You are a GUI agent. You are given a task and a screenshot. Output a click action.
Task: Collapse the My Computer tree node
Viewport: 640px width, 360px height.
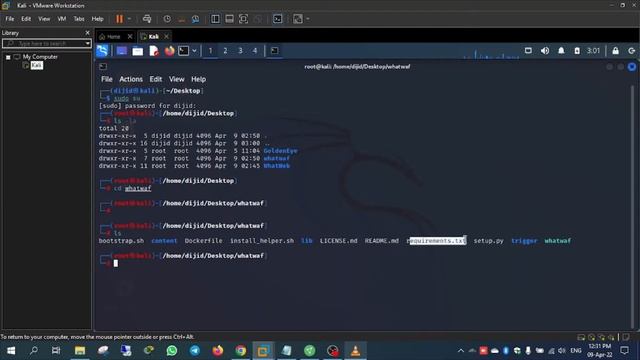8,57
